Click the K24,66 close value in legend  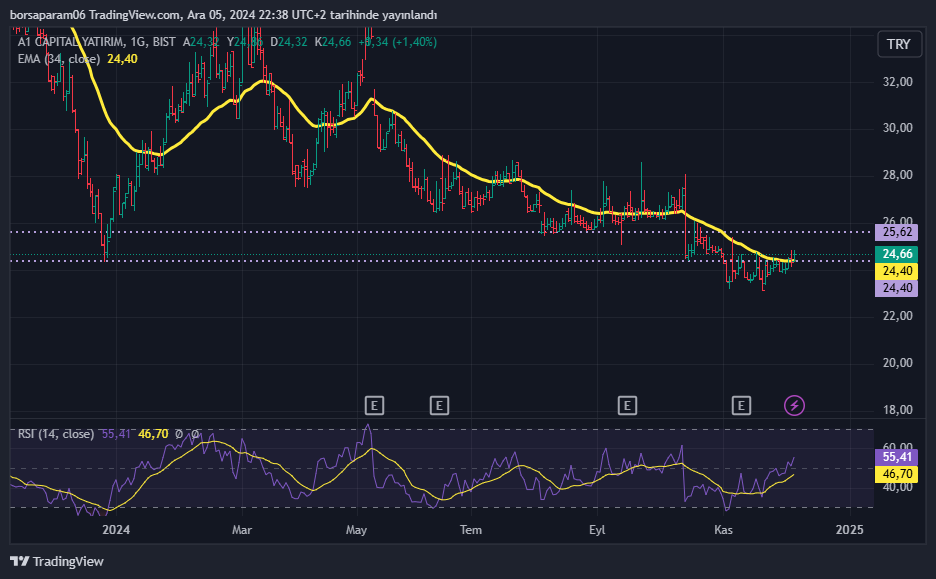coord(333,42)
